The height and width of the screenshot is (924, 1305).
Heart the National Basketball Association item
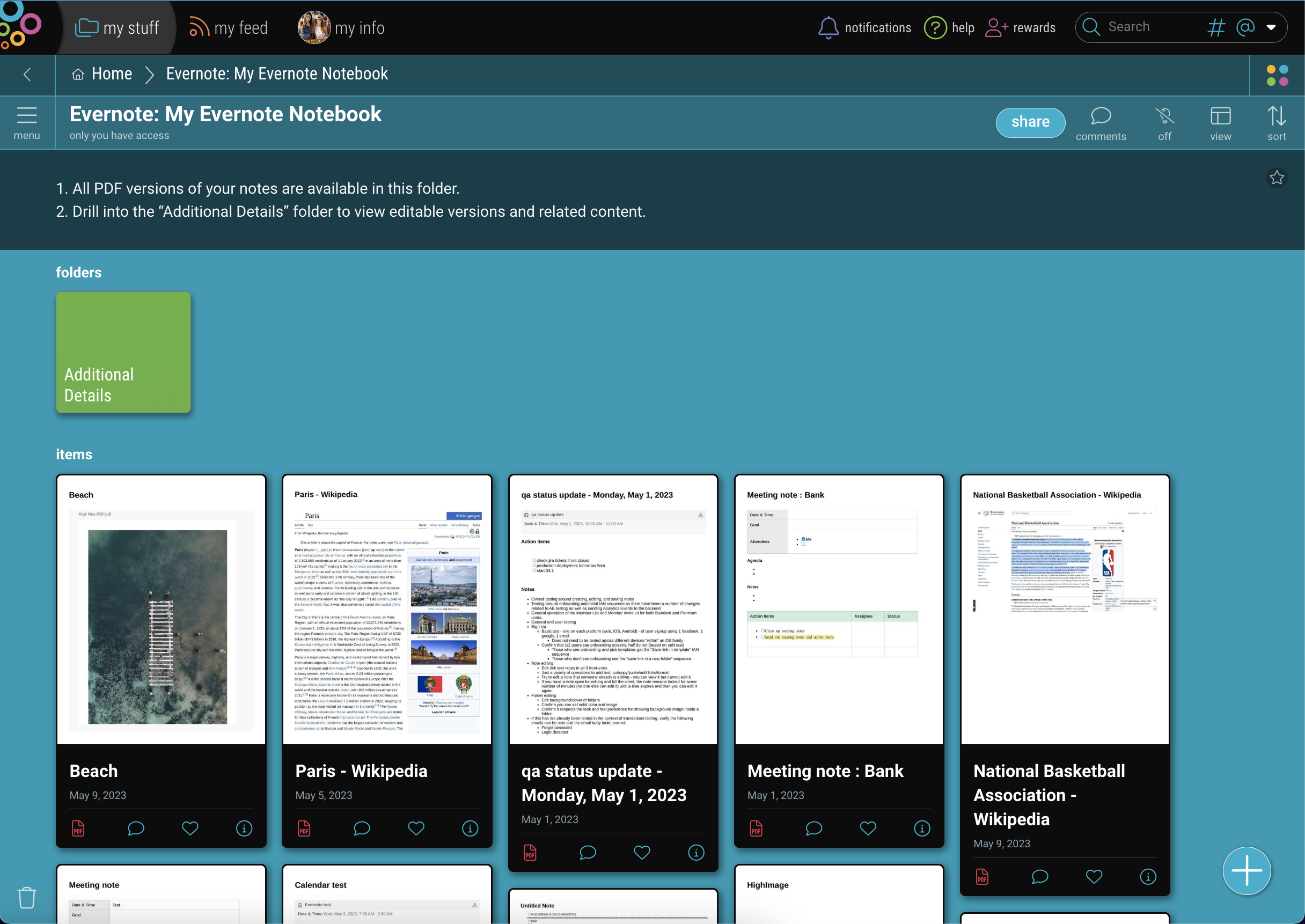click(x=1094, y=877)
